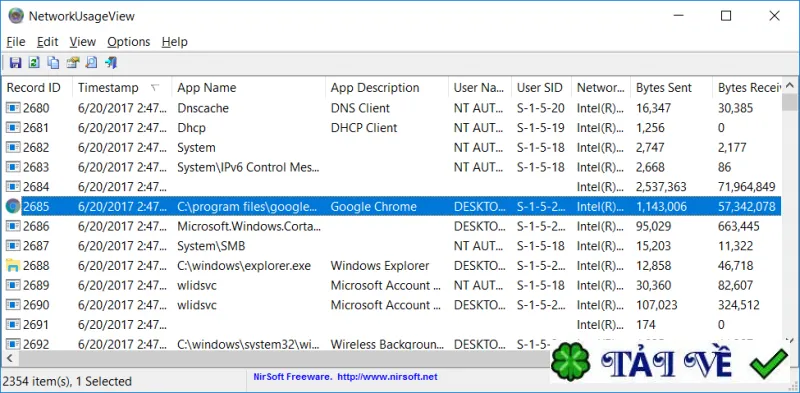
Task: Open the Properties toolbar icon
Action: 72,63
